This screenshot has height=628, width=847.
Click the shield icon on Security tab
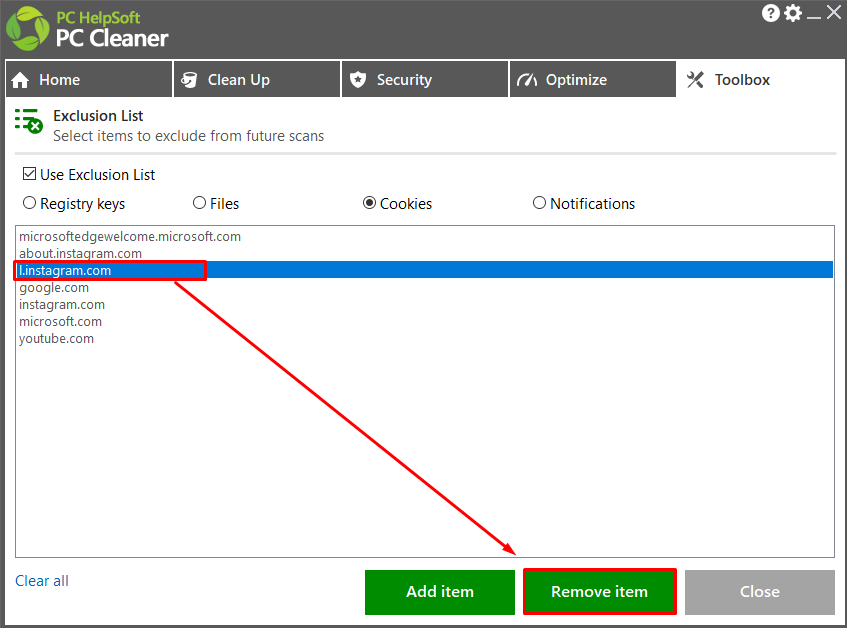pyautogui.click(x=358, y=80)
